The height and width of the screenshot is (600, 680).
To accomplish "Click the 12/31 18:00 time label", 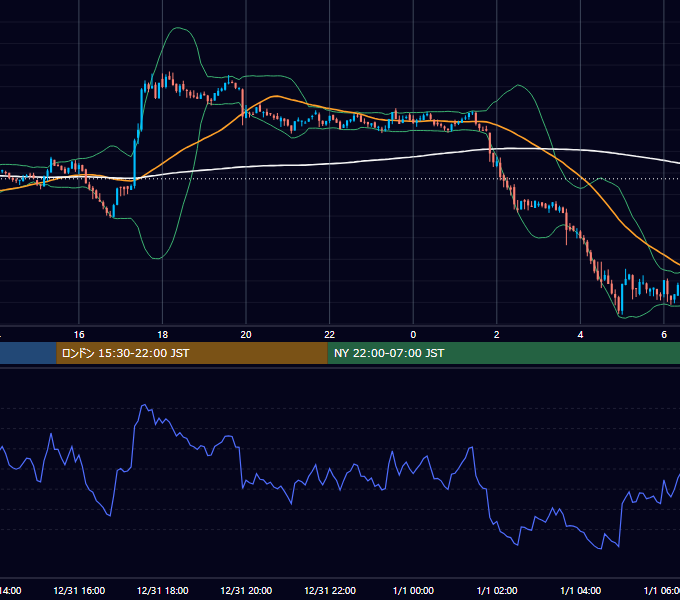I will tap(163, 591).
